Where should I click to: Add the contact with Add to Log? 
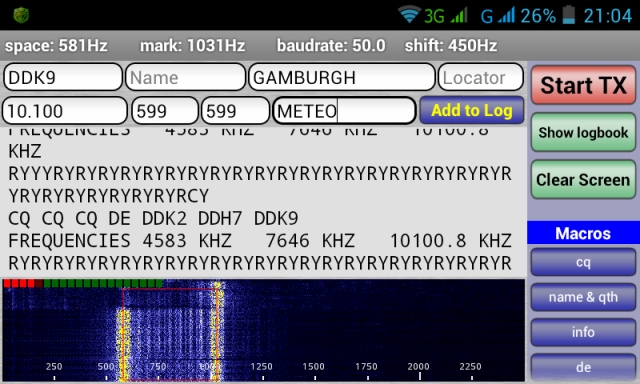click(x=471, y=110)
